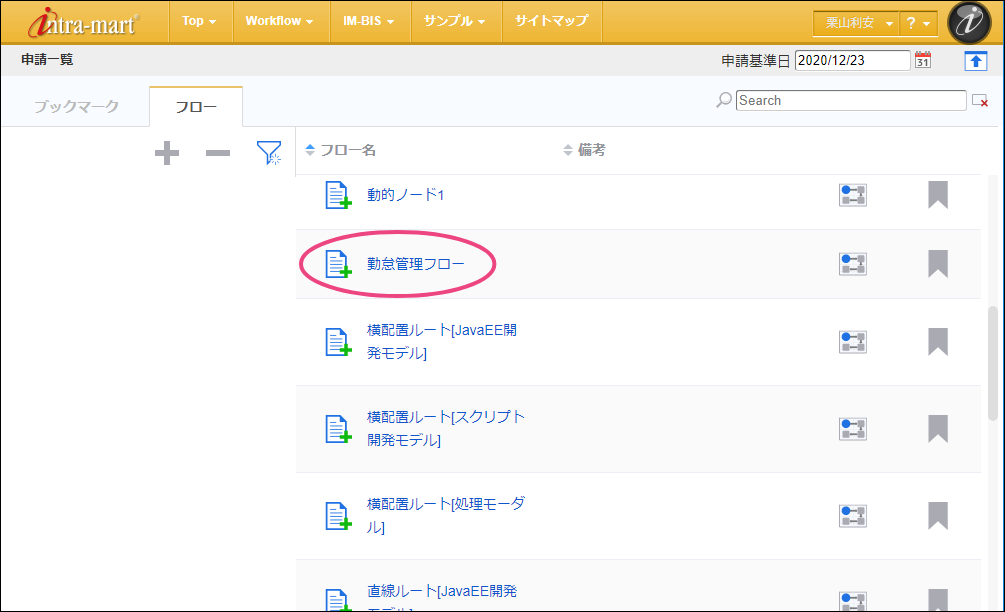Open the 勤怠管理フロー link
The width and height of the screenshot is (1005, 612).
pos(415,264)
